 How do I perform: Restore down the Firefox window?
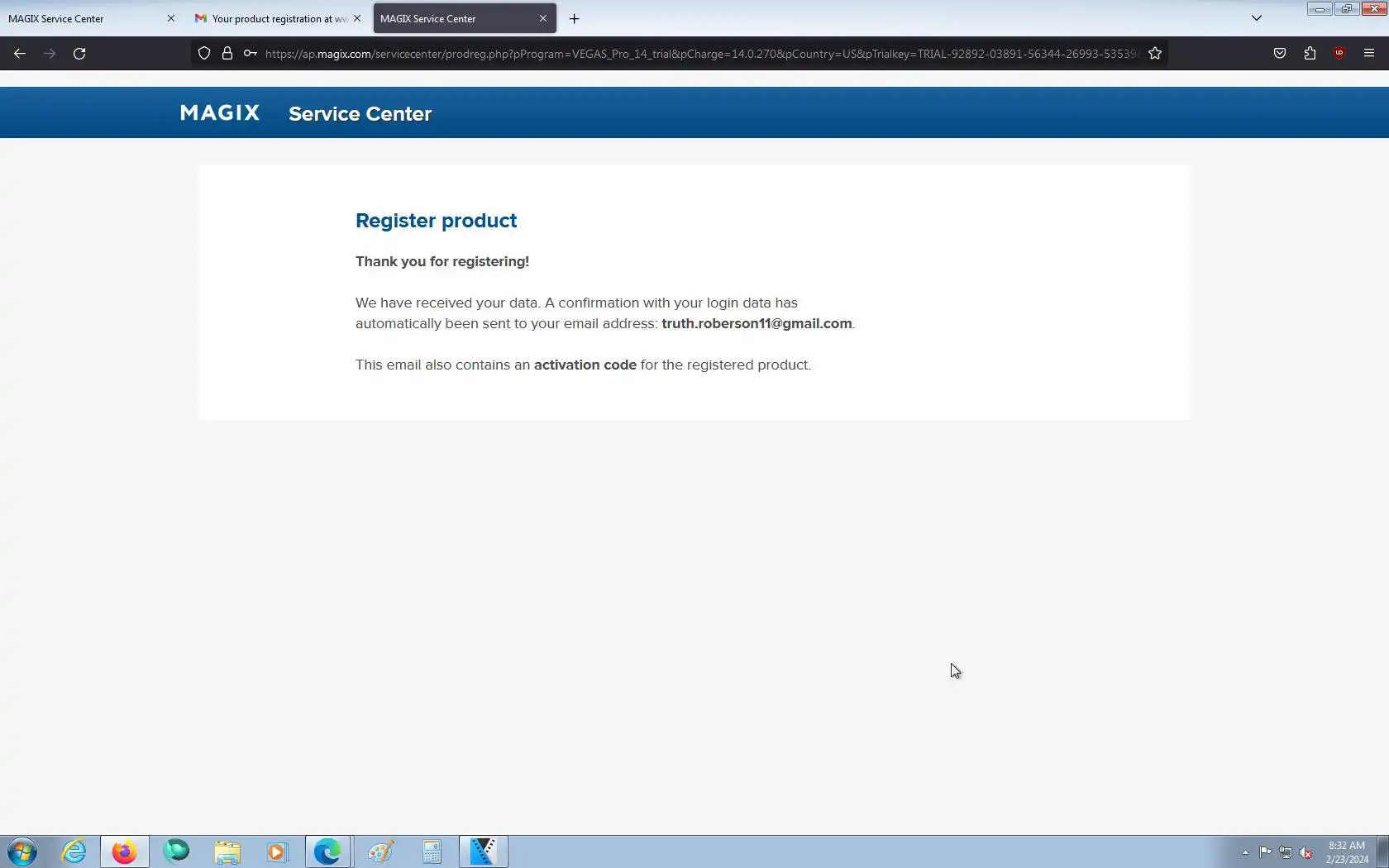coord(1346,9)
